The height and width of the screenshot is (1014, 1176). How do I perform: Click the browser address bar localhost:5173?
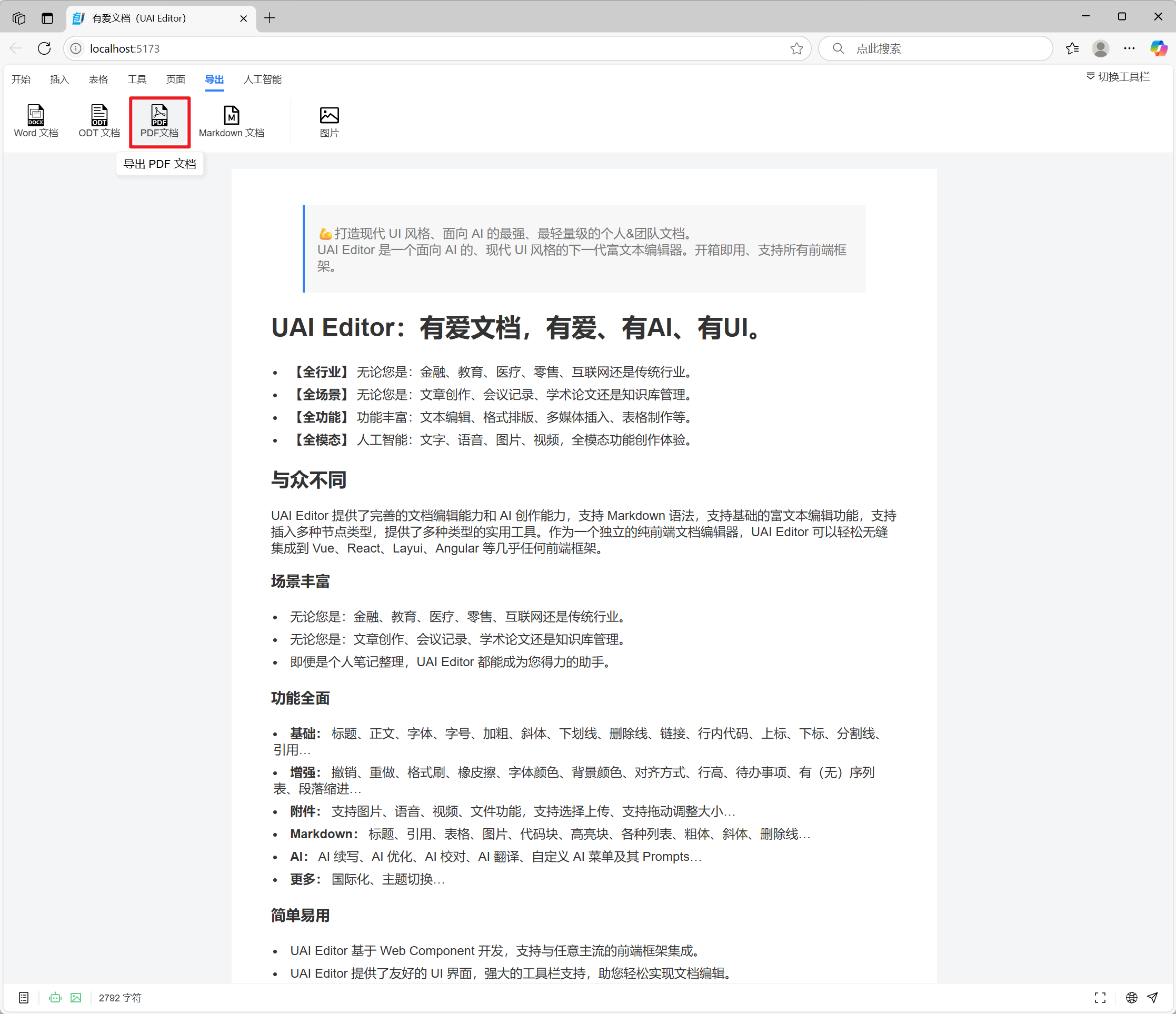[437, 48]
